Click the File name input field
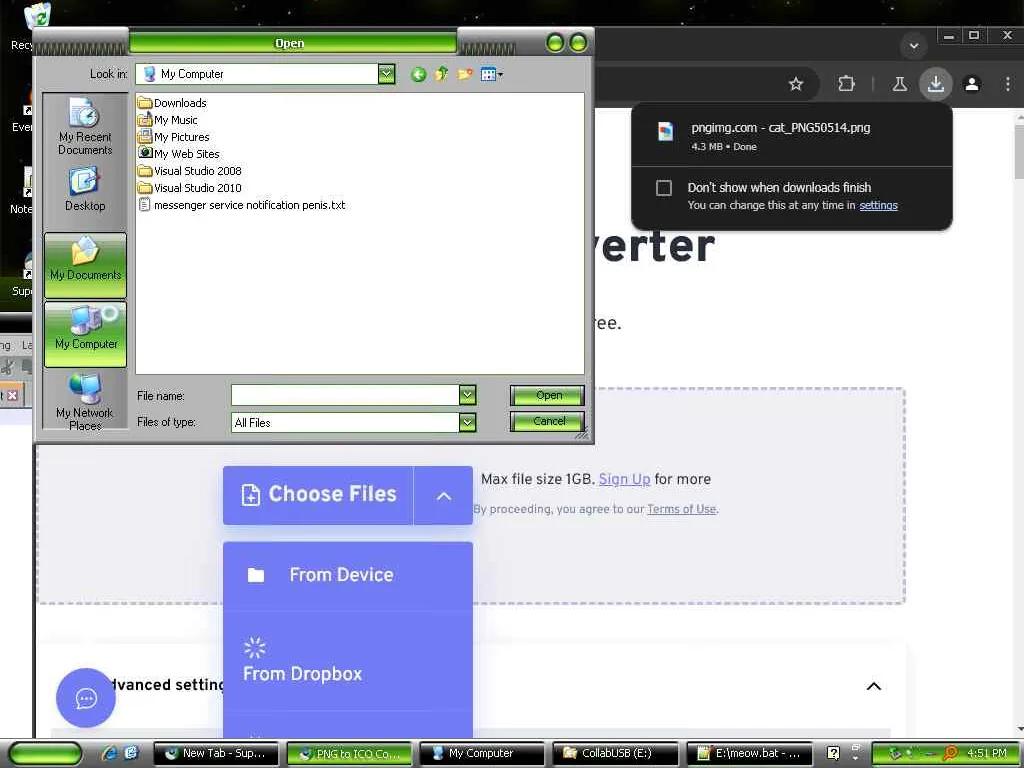1024x768 pixels. click(345, 394)
